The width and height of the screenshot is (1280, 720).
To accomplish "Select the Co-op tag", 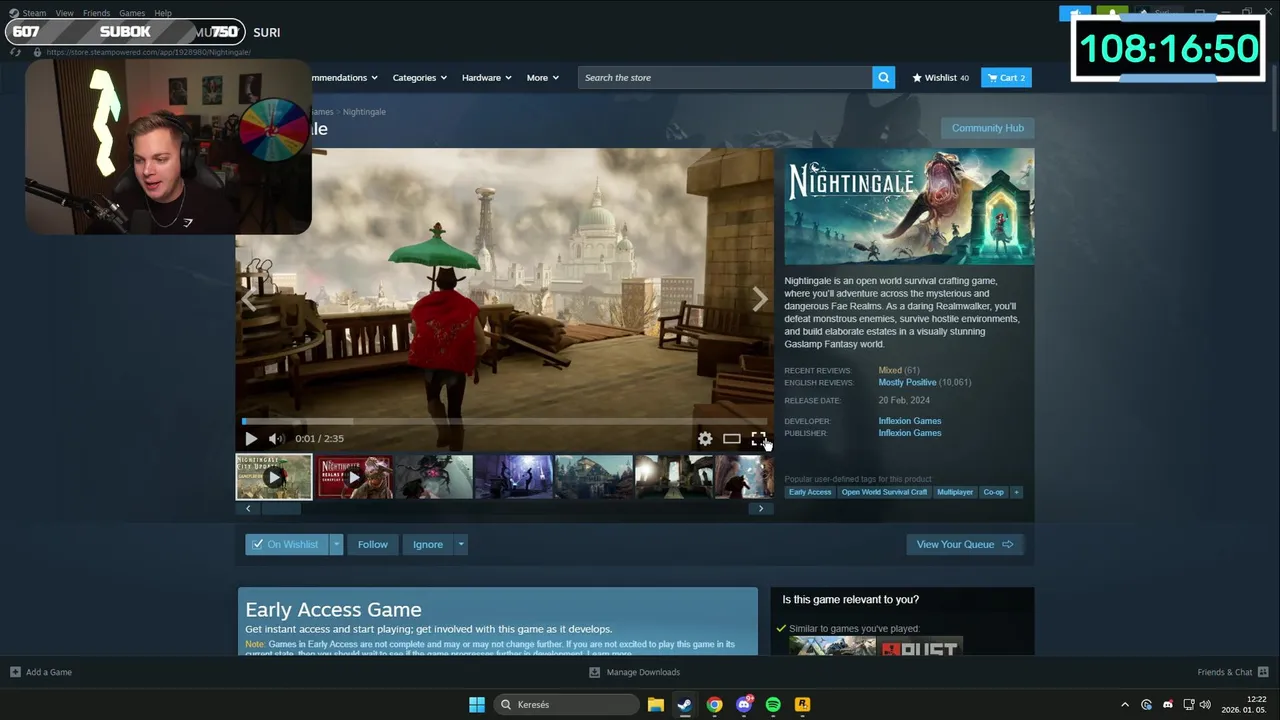I will coord(993,492).
